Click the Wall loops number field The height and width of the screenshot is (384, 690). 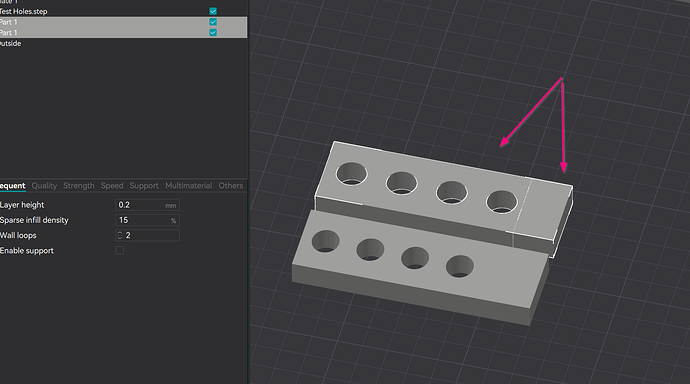click(x=147, y=235)
